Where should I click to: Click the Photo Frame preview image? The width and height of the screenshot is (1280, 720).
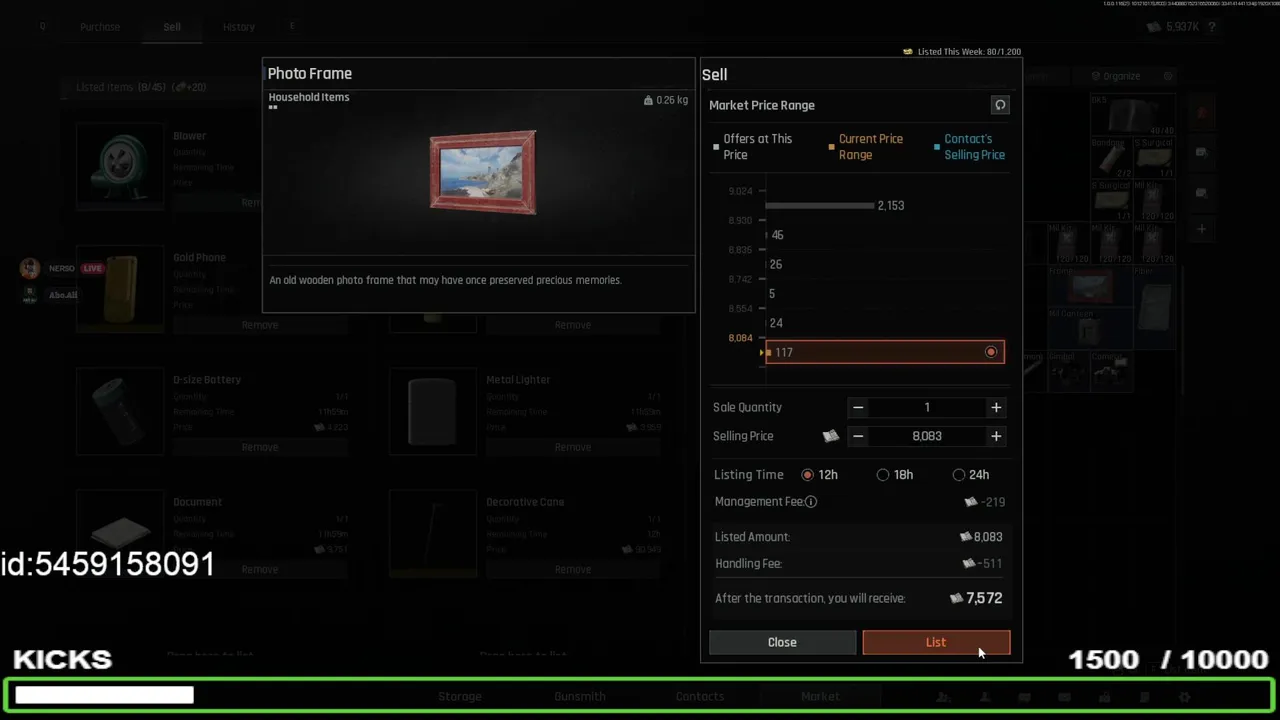tap(483, 172)
